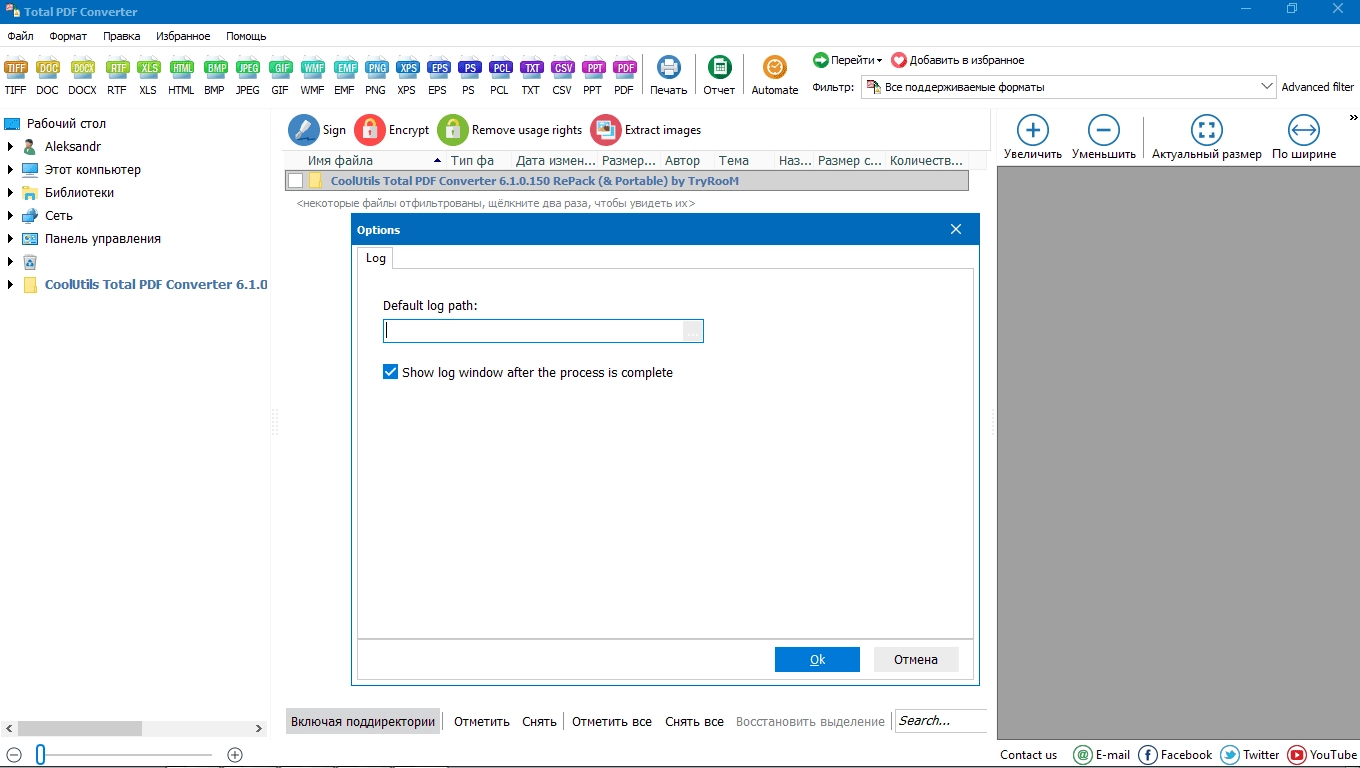Set preview to Актуальный размер

[x=1207, y=138]
